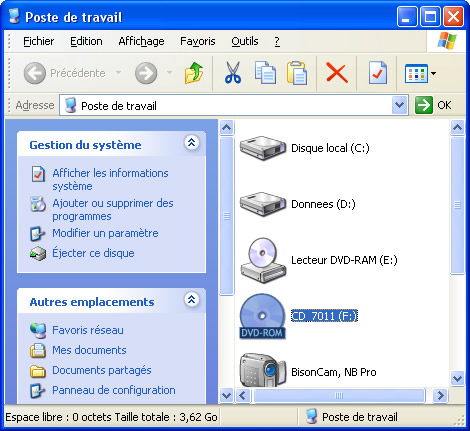Click the file list scroll up arrow

pyautogui.click(x=457, y=127)
